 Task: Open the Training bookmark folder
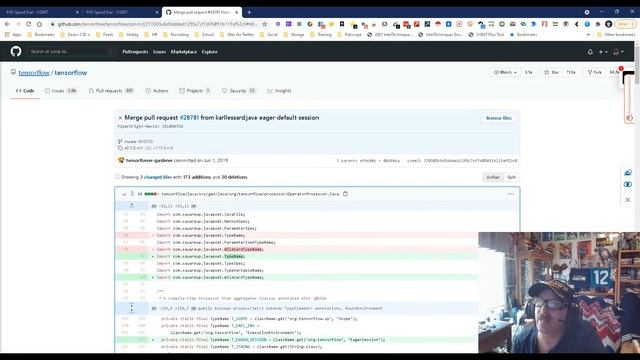point(321,35)
